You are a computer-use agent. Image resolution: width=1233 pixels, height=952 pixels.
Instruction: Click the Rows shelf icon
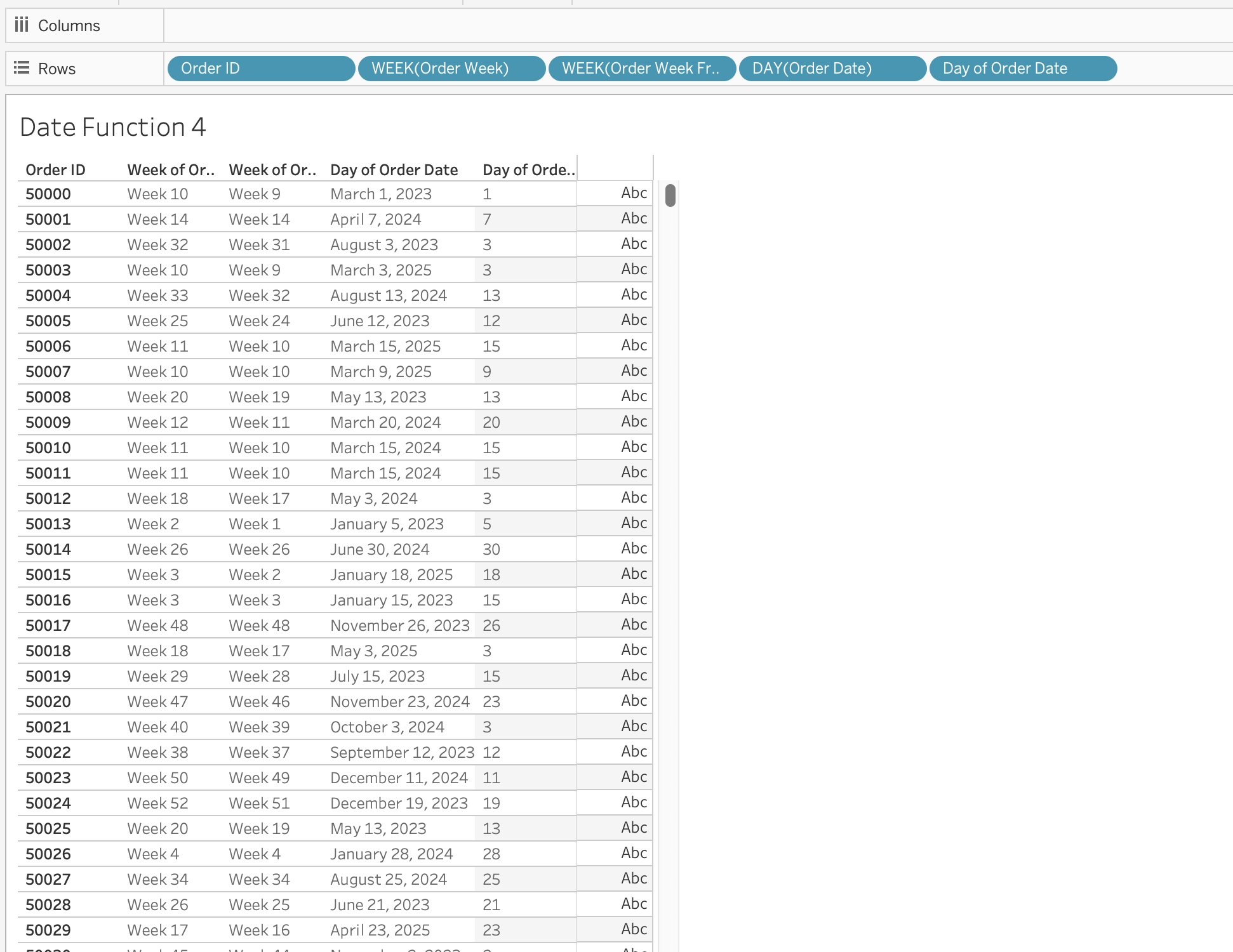pyautogui.click(x=22, y=68)
